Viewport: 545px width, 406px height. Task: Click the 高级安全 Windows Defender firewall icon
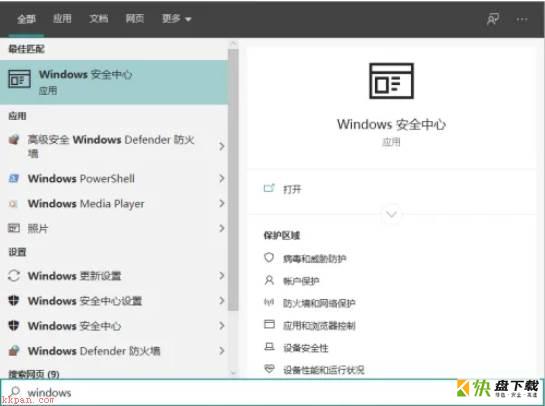pos(14,140)
